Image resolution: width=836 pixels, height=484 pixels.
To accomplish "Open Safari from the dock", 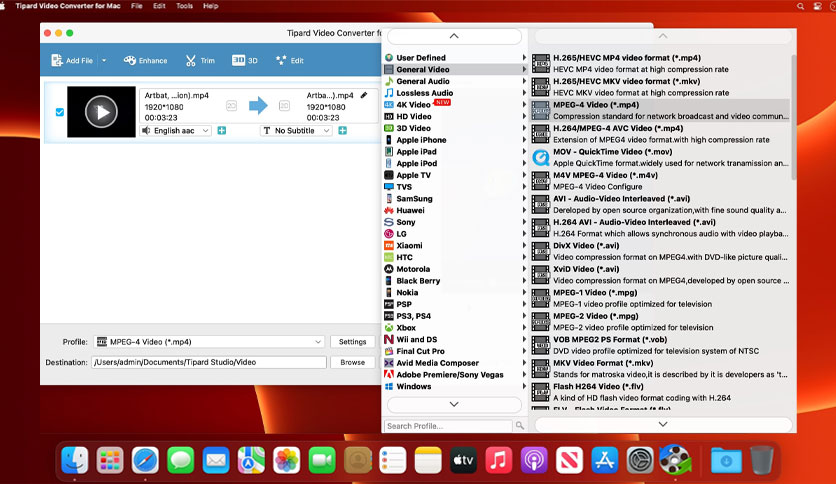I will (145, 460).
